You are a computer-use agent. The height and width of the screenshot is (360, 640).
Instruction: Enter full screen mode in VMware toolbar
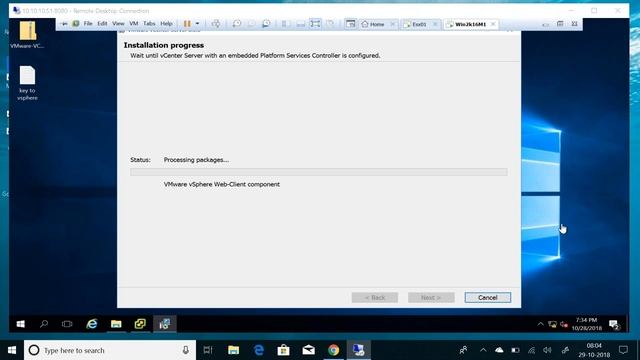click(x=315, y=24)
